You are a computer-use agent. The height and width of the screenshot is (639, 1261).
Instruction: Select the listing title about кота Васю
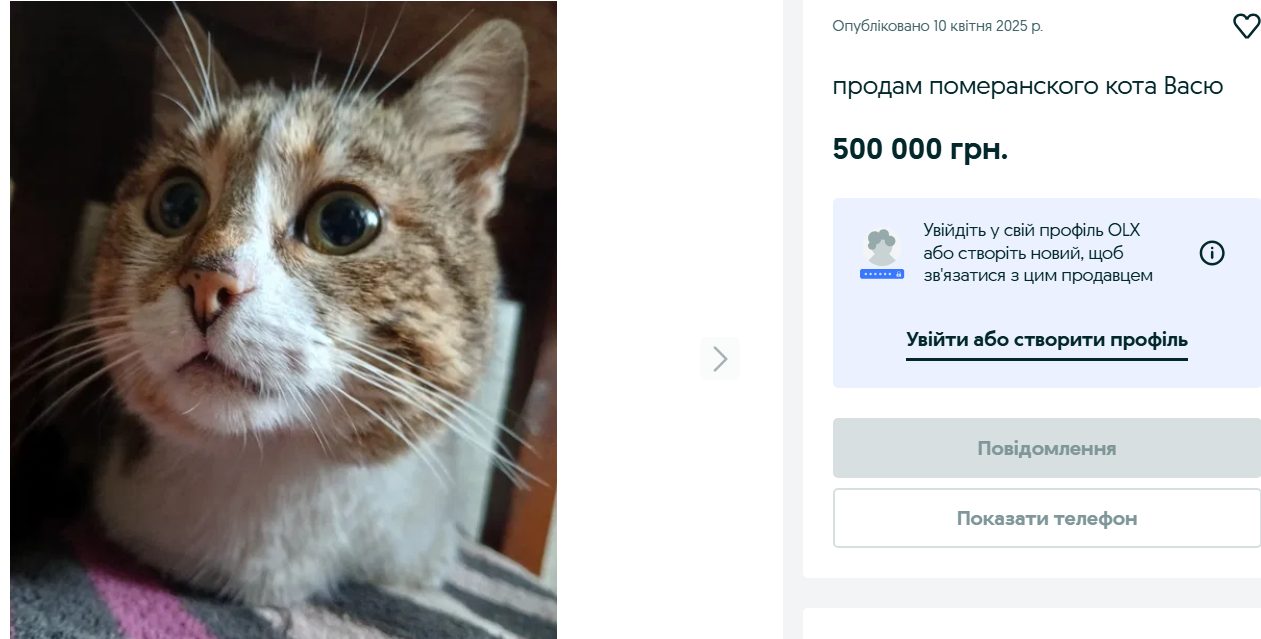[x=1028, y=86]
